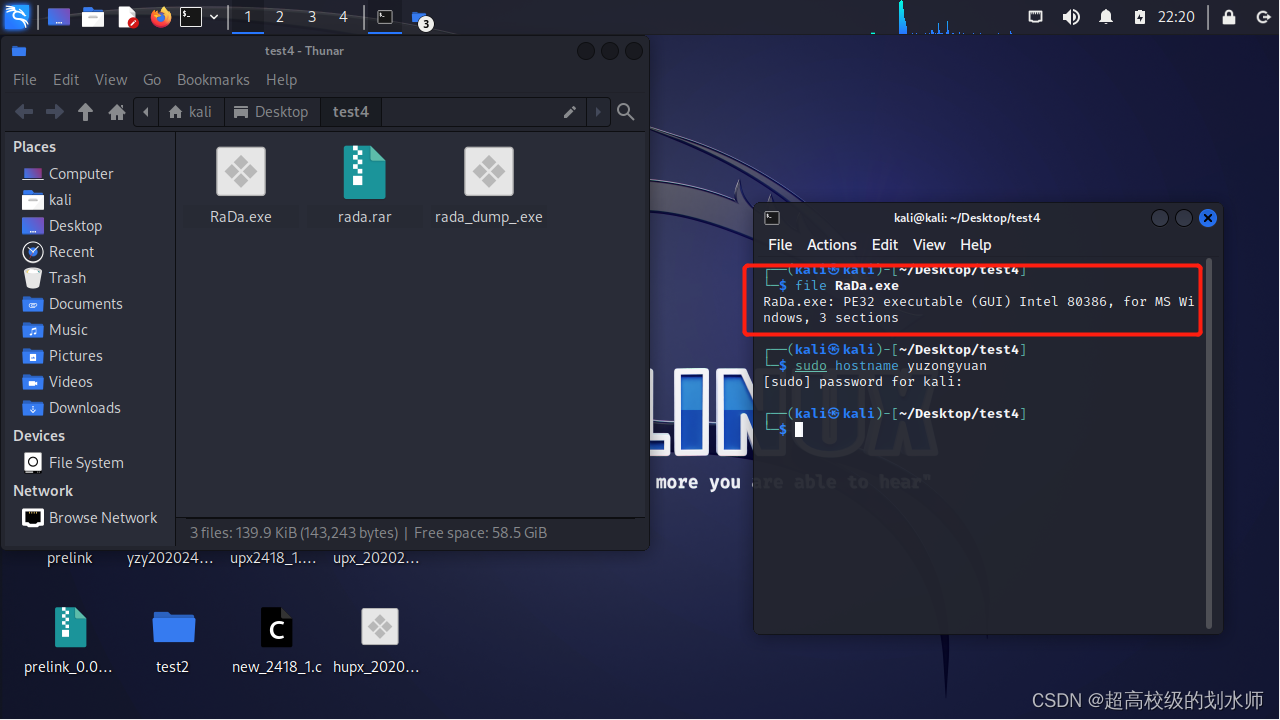Switch to workspace 4
This screenshot has width=1280, height=720.
coord(344,17)
